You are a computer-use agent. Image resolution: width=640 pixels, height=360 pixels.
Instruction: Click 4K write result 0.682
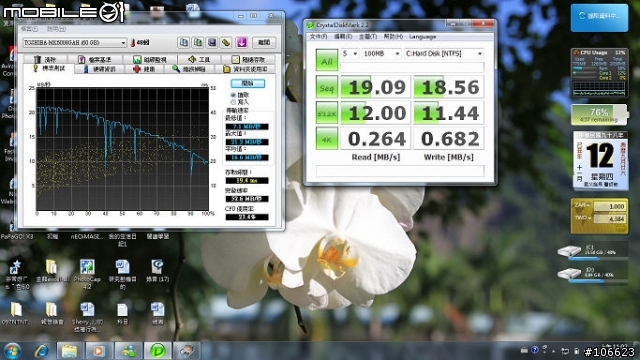click(x=449, y=139)
